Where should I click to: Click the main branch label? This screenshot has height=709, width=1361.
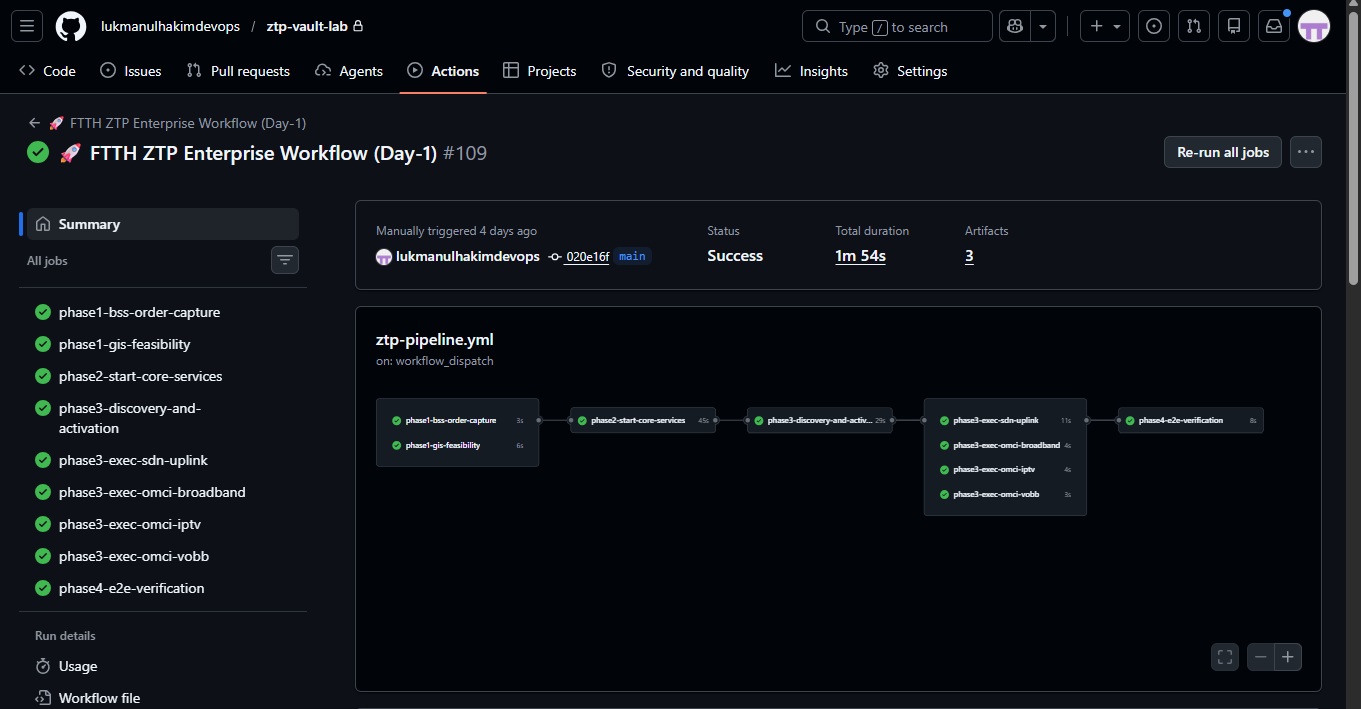coord(632,256)
